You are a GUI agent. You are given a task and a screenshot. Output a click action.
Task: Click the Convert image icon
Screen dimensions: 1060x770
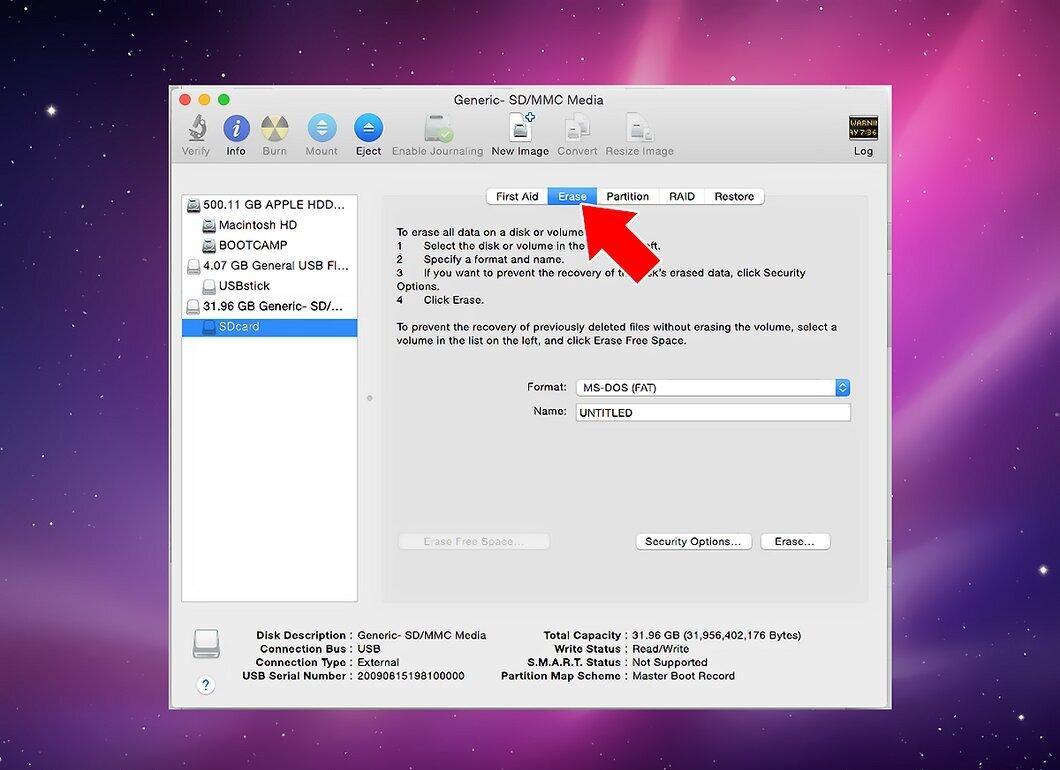[577, 128]
